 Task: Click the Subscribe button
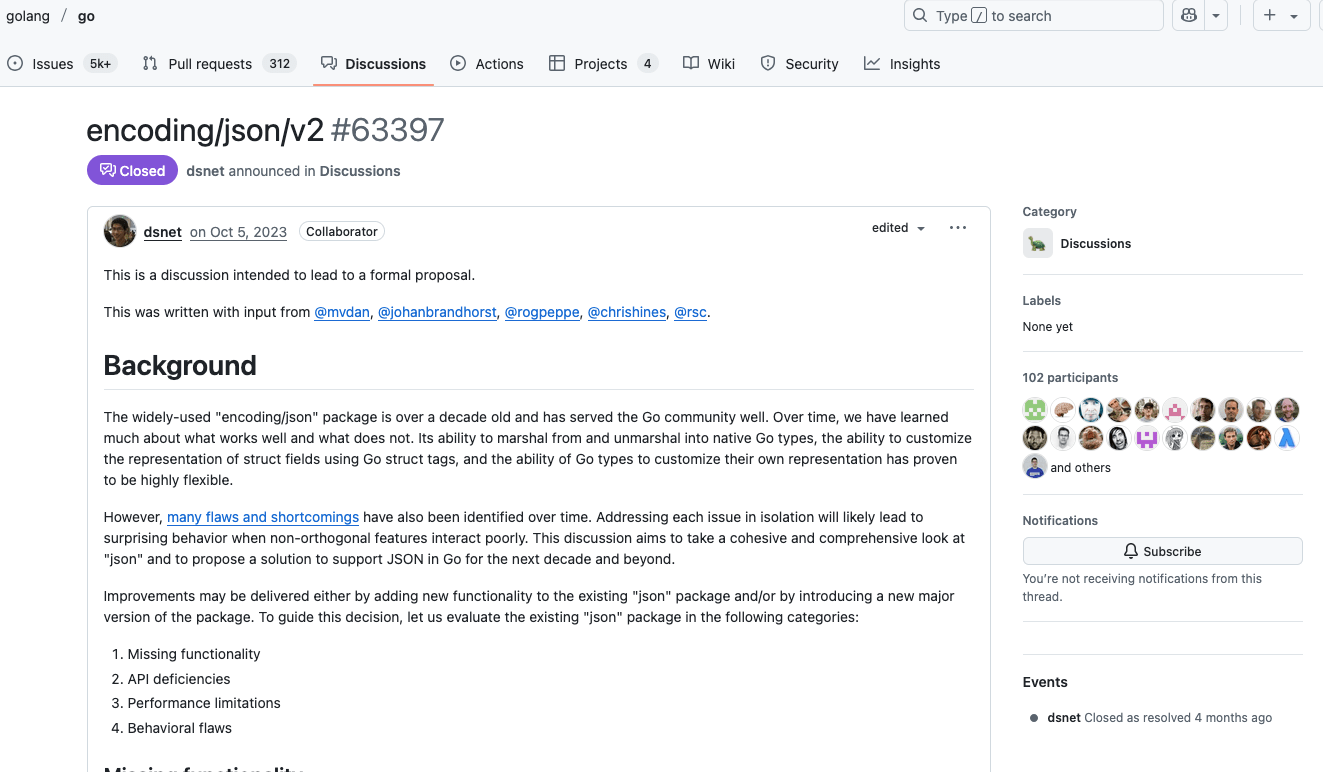tap(1162, 551)
